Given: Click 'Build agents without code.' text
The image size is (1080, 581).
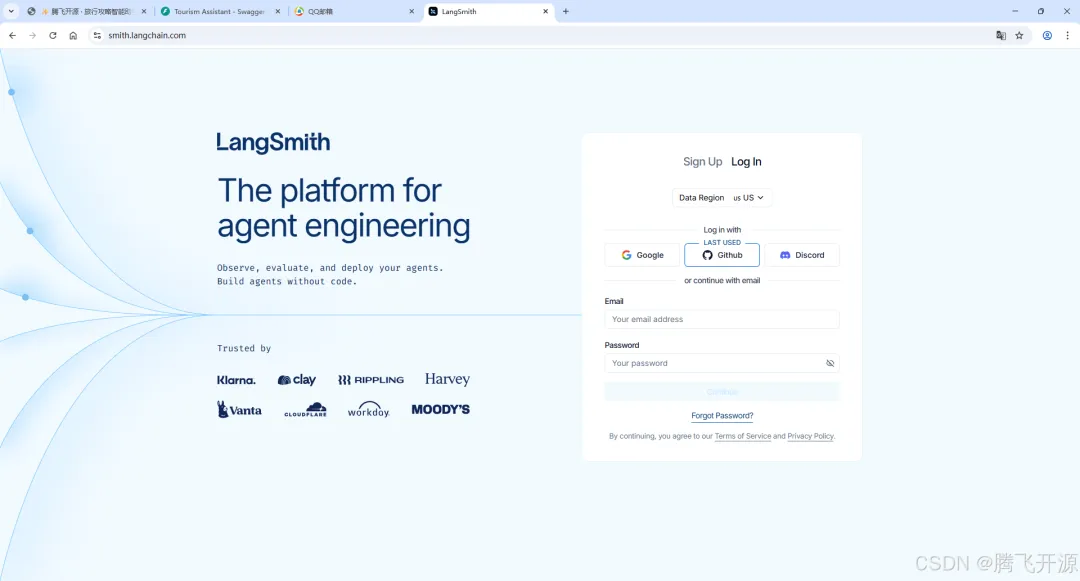Looking at the screenshot, I should 287,282.
